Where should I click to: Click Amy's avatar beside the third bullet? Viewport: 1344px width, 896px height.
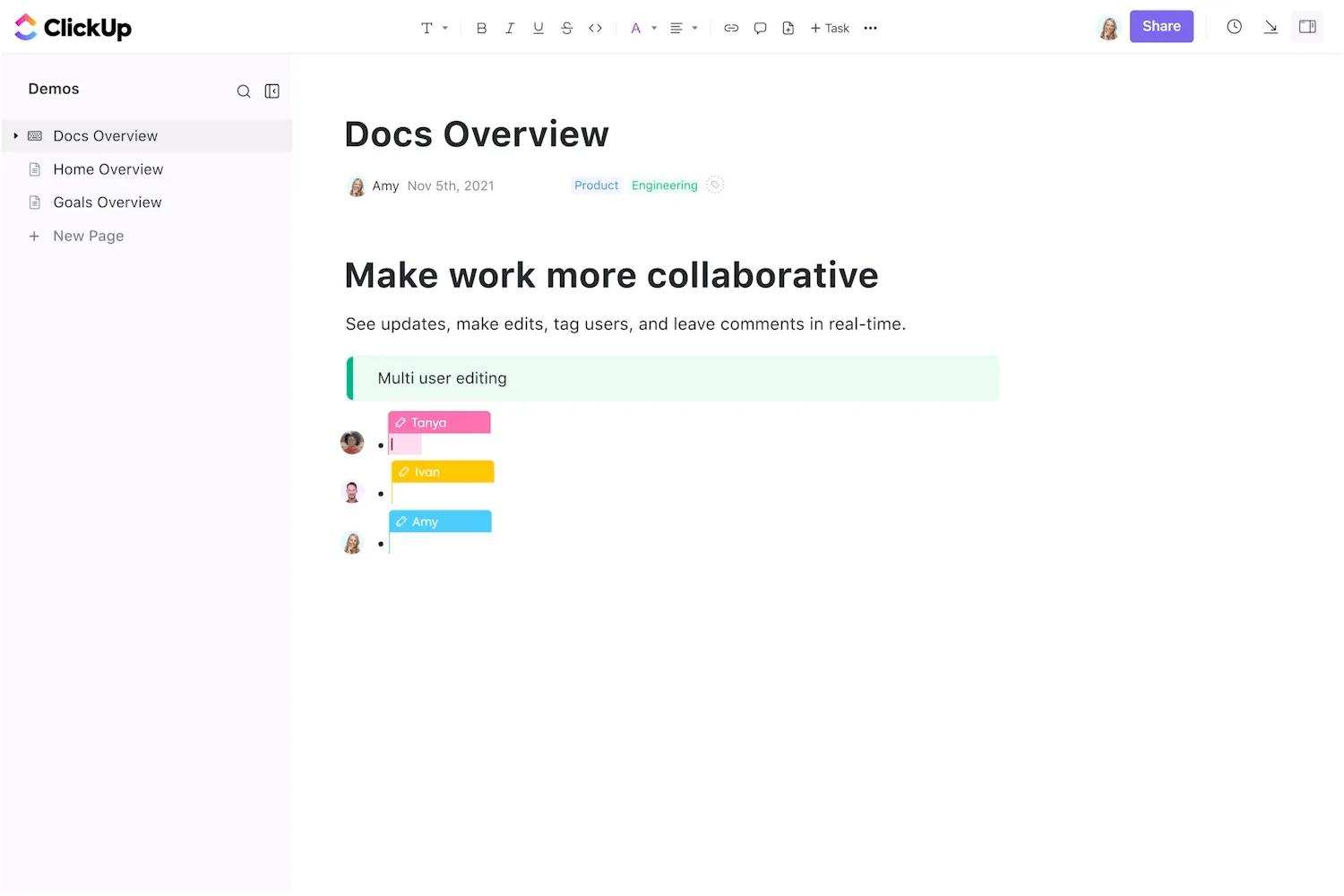point(353,542)
